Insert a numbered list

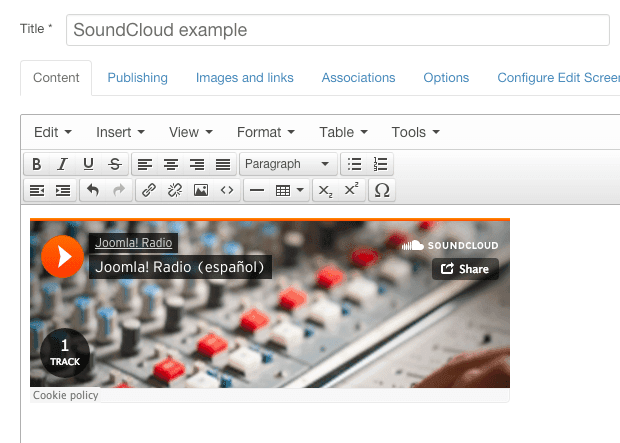tap(380, 164)
